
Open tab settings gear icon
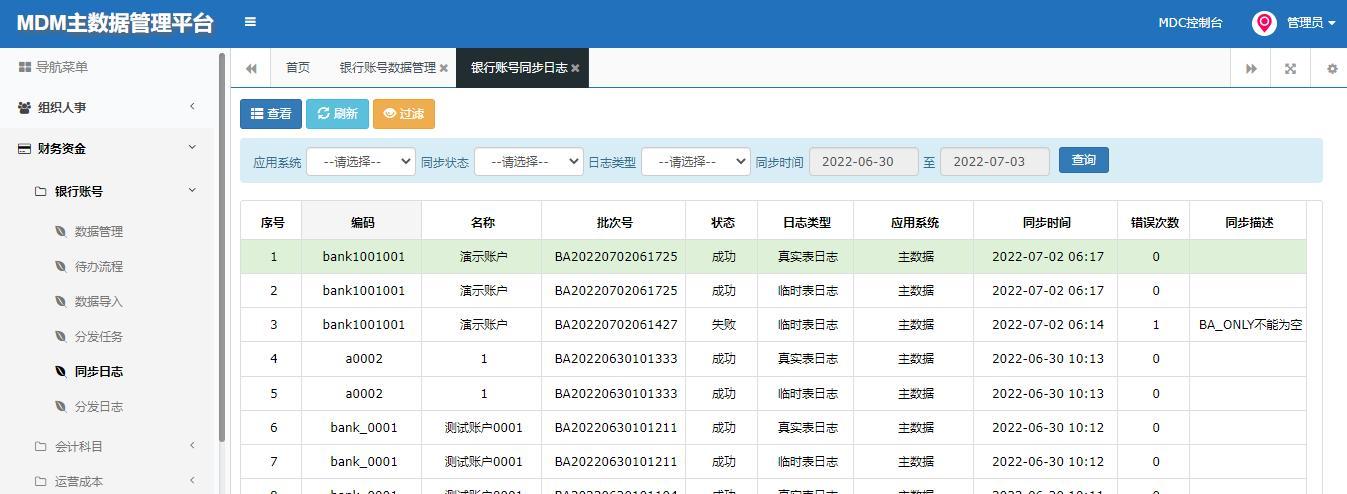tap(1332, 68)
